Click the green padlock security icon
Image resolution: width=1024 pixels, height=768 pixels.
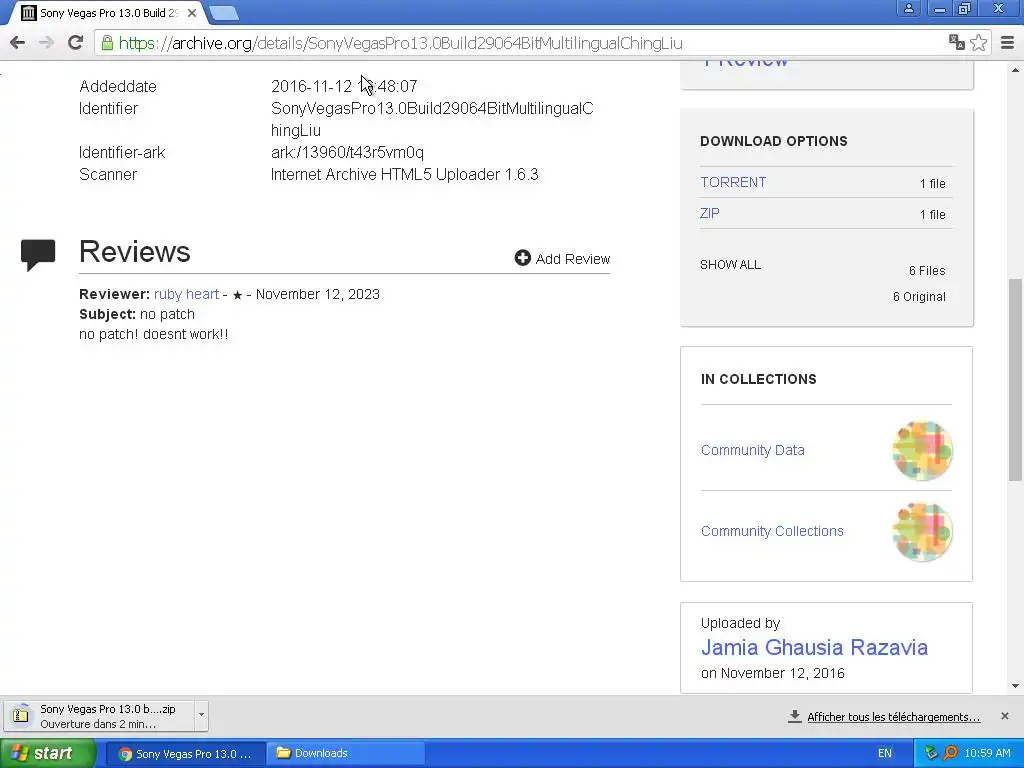click(x=107, y=43)
